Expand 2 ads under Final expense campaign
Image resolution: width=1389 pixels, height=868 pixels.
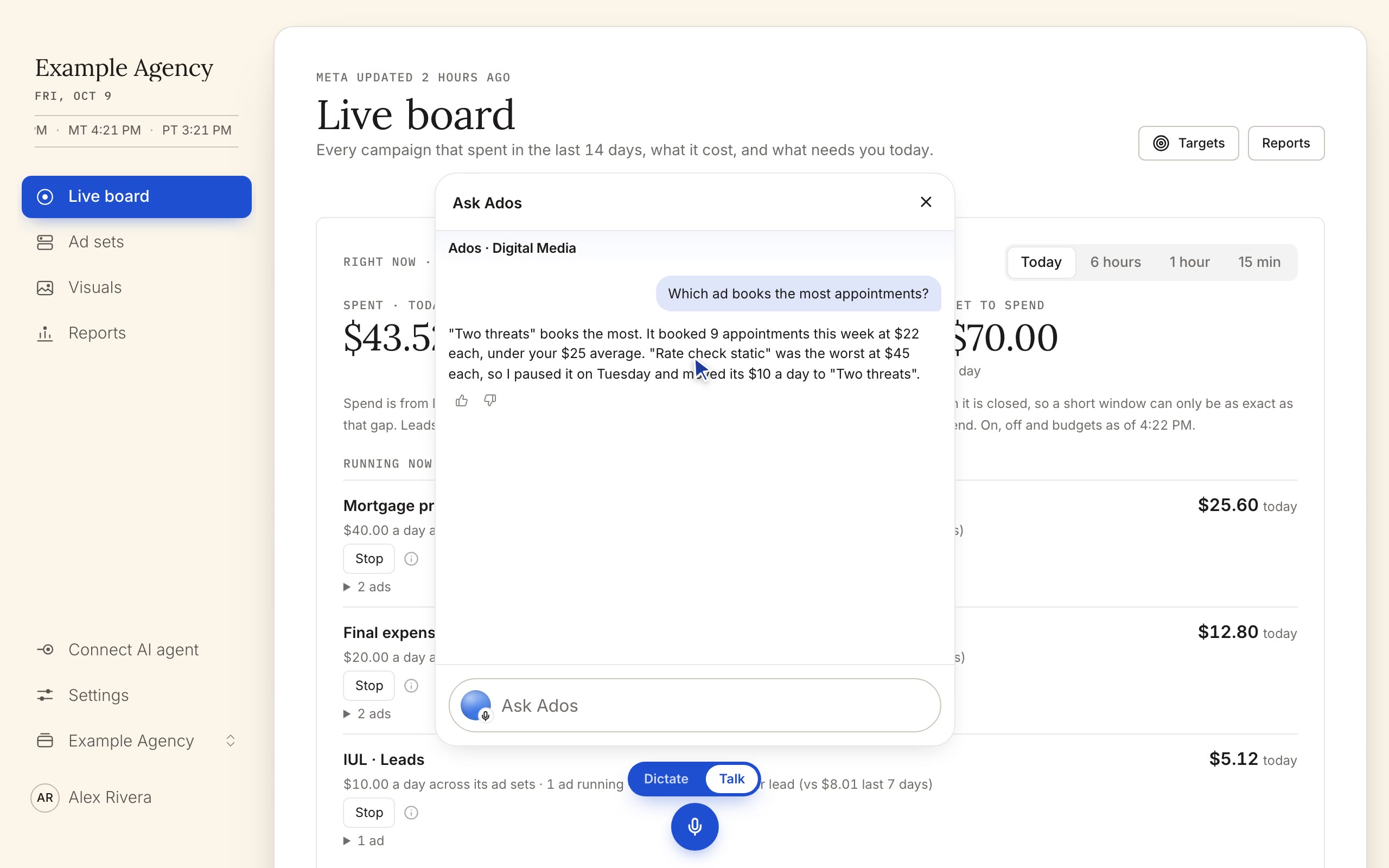[x=367, y=713]
